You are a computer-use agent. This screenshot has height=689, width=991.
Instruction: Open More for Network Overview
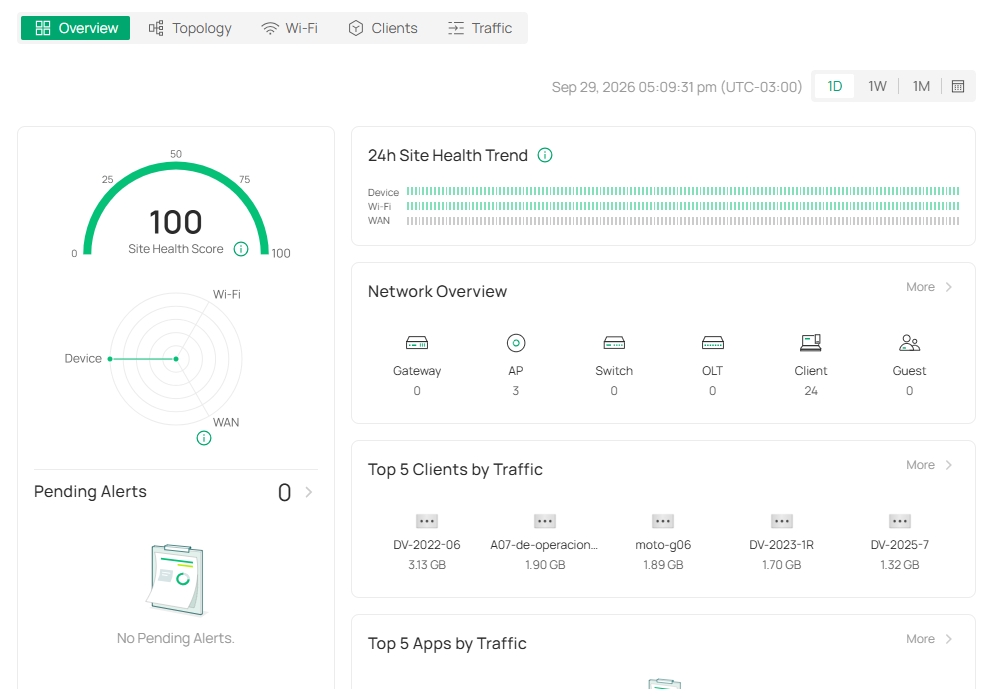click(929, 287)
